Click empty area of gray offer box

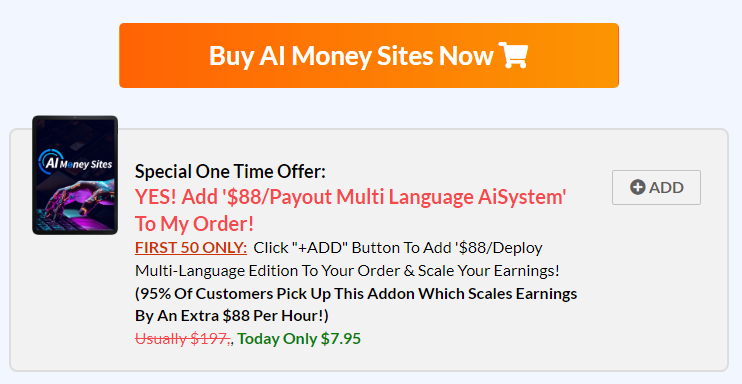pos(653,294)
